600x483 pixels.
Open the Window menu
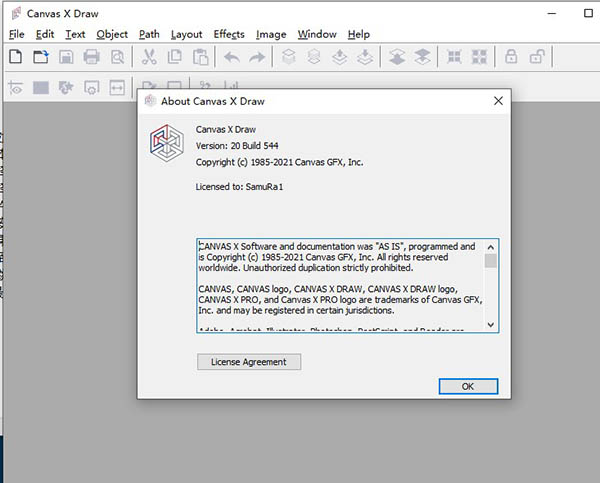[317, 34]
